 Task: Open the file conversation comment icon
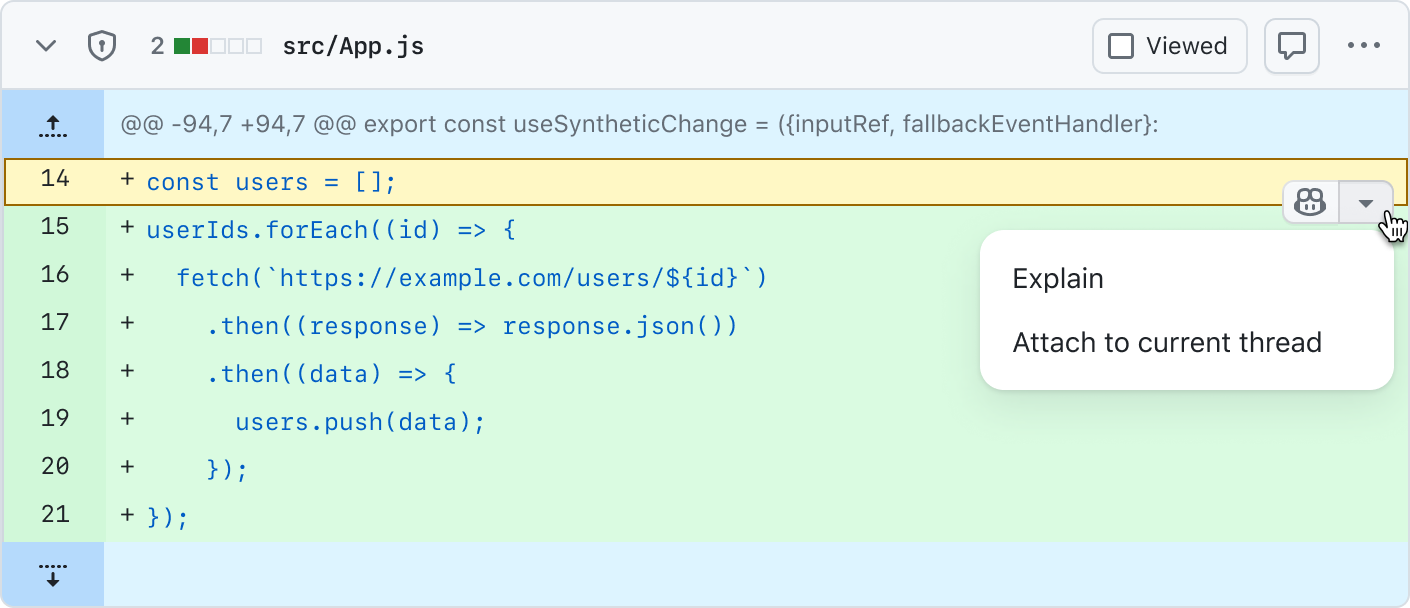pos(1291,45)
